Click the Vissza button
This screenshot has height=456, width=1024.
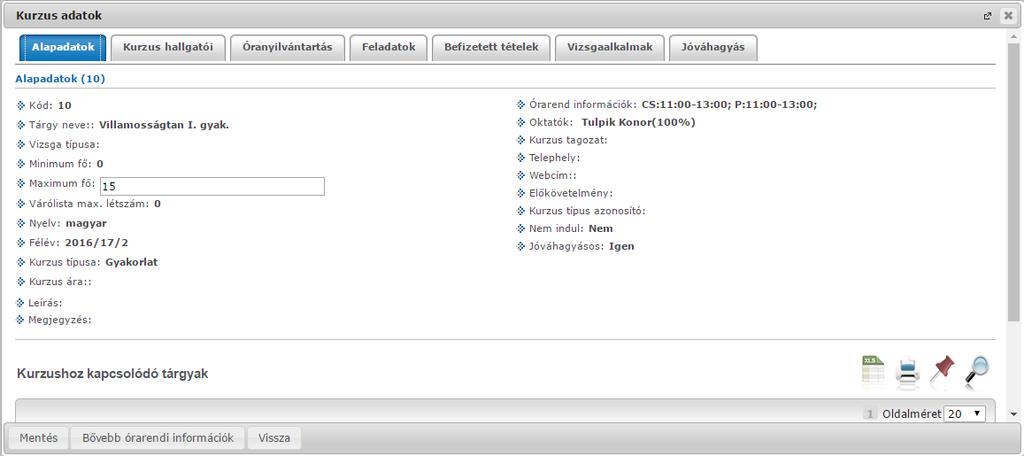(274, 438)
